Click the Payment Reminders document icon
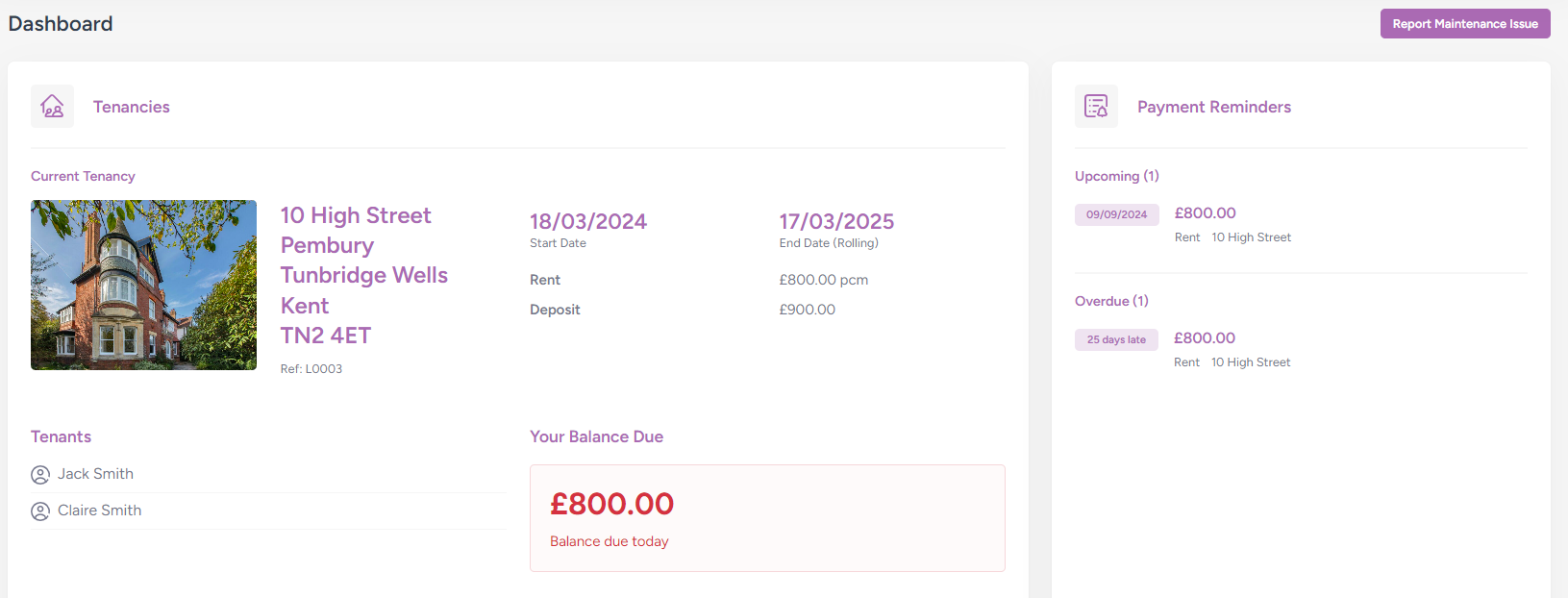 coord(1096,107)
